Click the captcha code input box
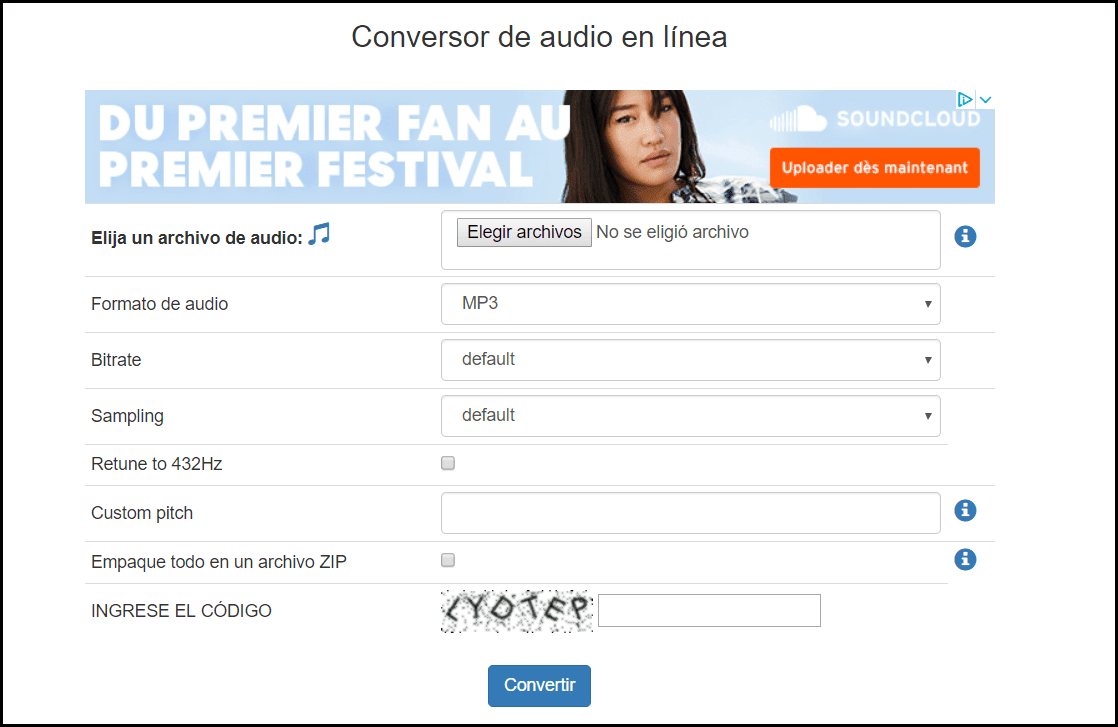 709,610
